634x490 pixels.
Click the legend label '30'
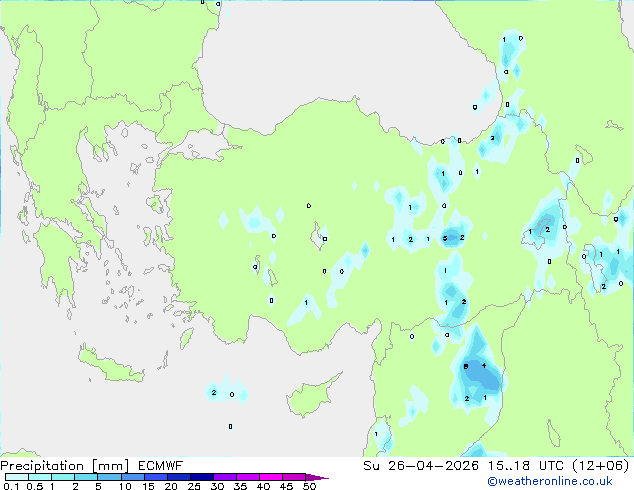217,486
